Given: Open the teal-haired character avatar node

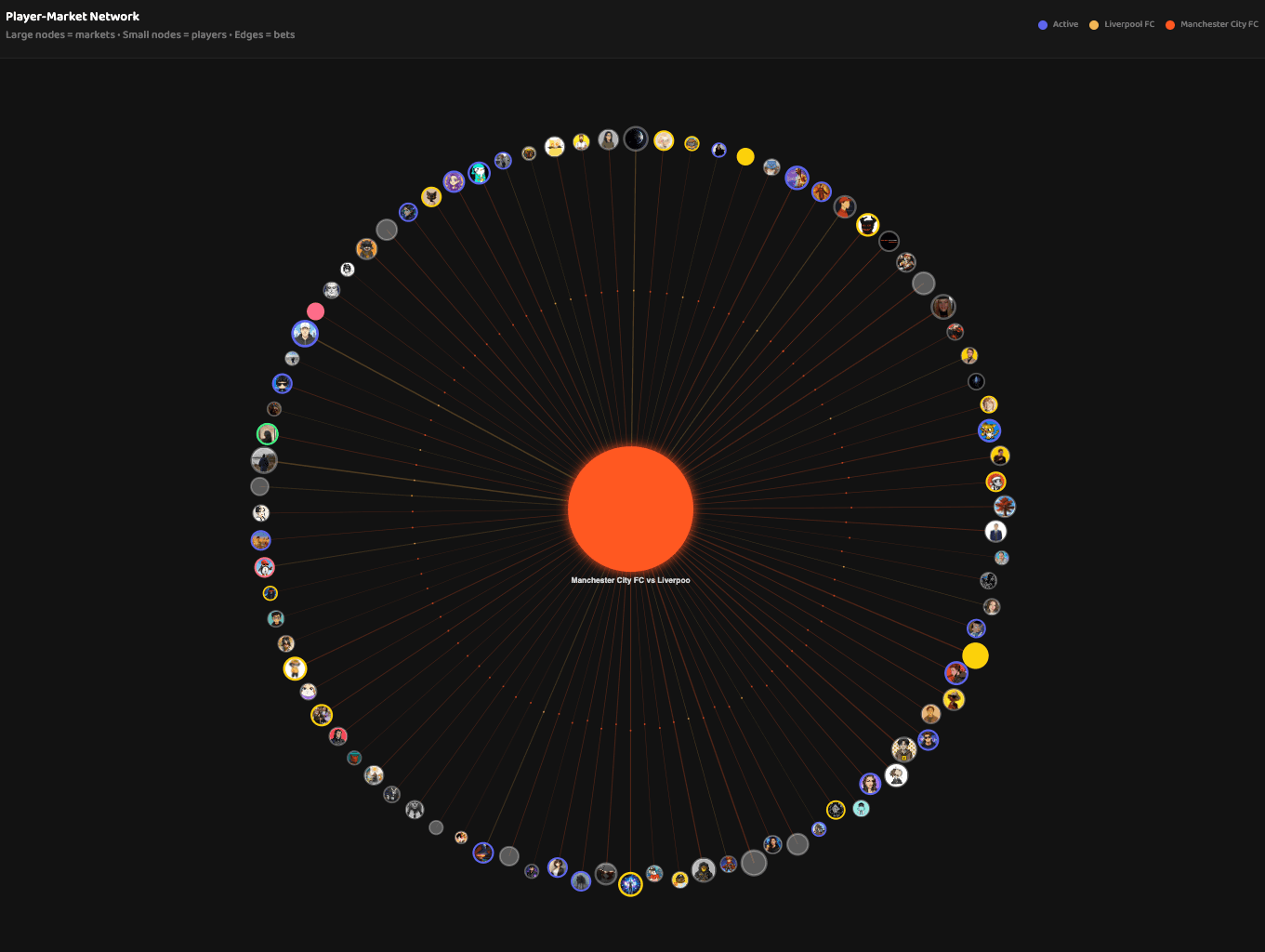Looking at the screenshot, I should tap(479, 173).
